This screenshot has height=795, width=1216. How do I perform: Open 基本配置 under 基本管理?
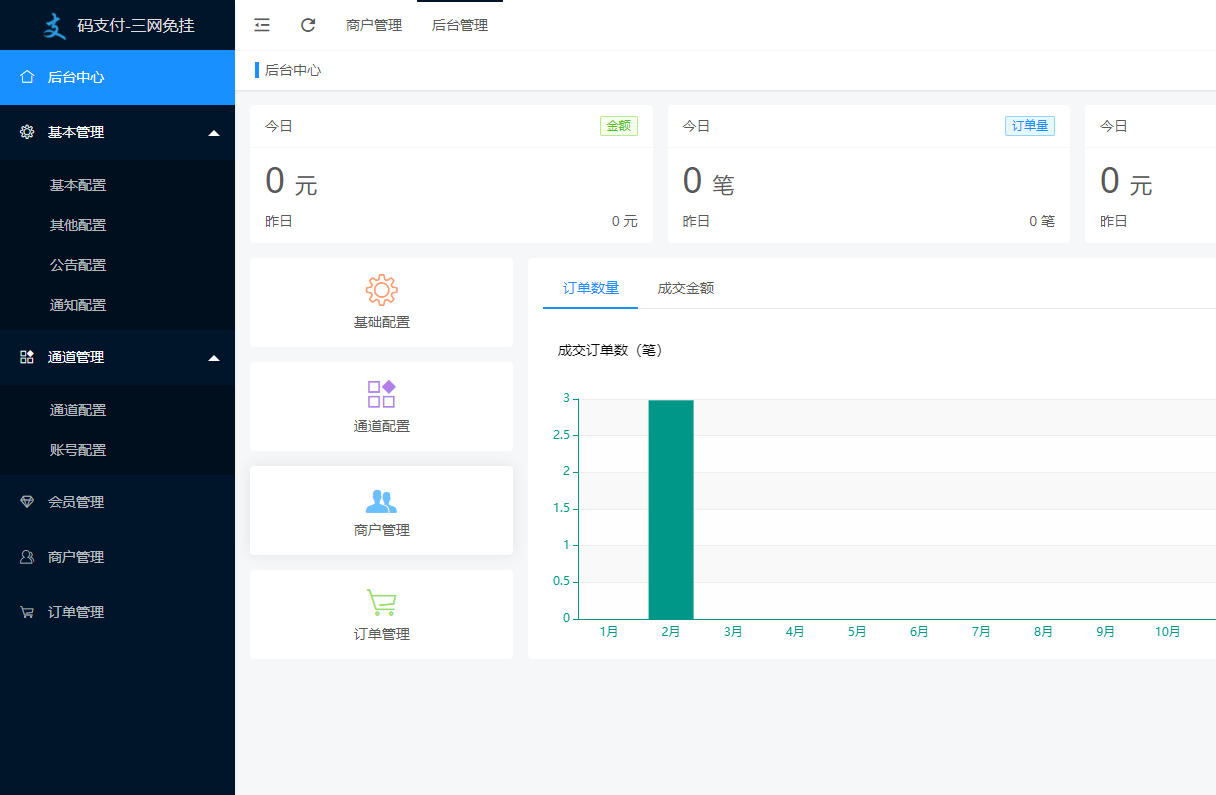tap(78, 185)
